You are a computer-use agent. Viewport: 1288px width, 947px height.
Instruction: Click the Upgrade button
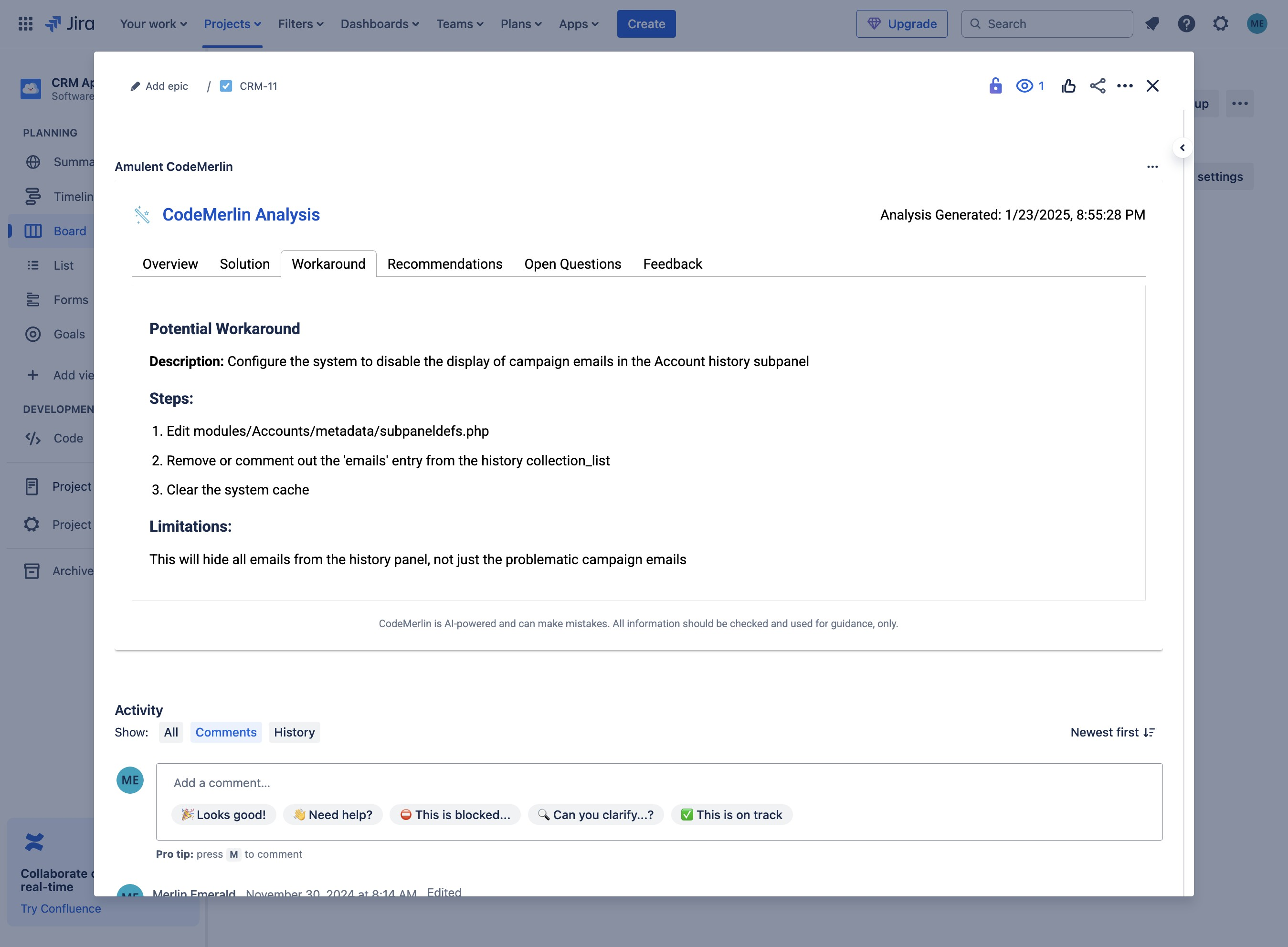[902, 24]
